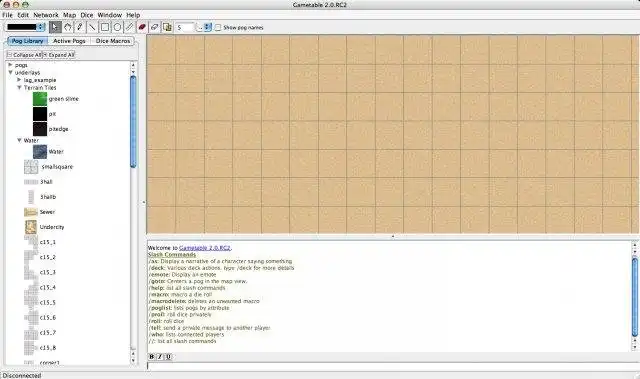Open the Gametable 2.0.RC2 link
Image resolution: width=640 pixels, height=379 pixels.
pyautogui.click(x=205, y=248)
